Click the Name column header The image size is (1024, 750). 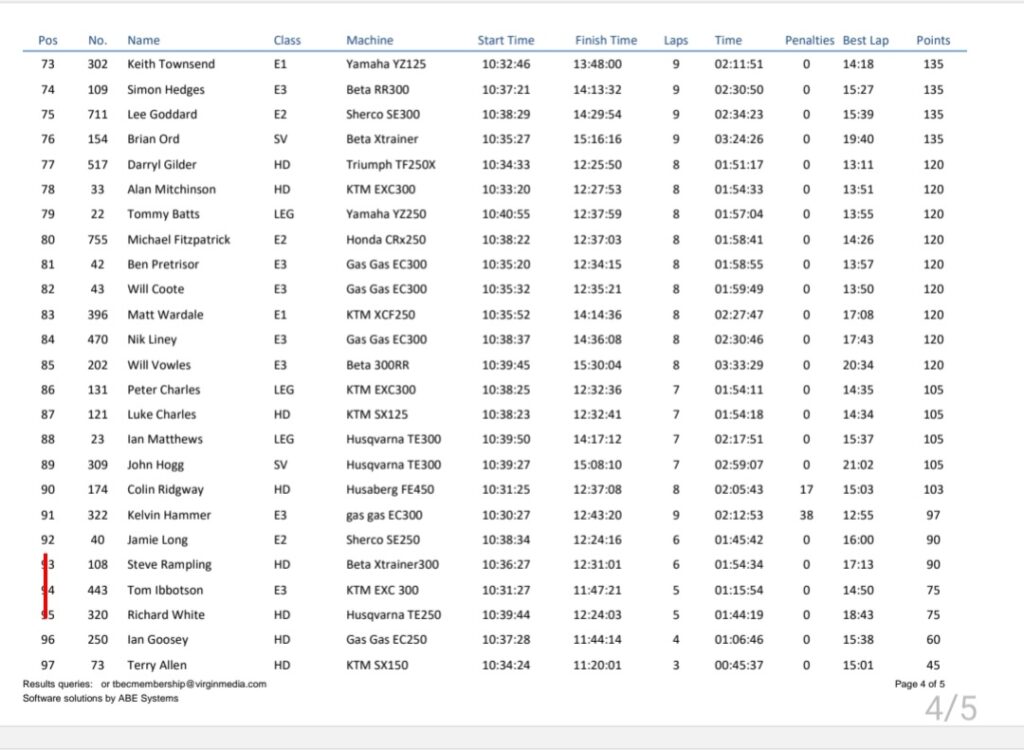143,40
